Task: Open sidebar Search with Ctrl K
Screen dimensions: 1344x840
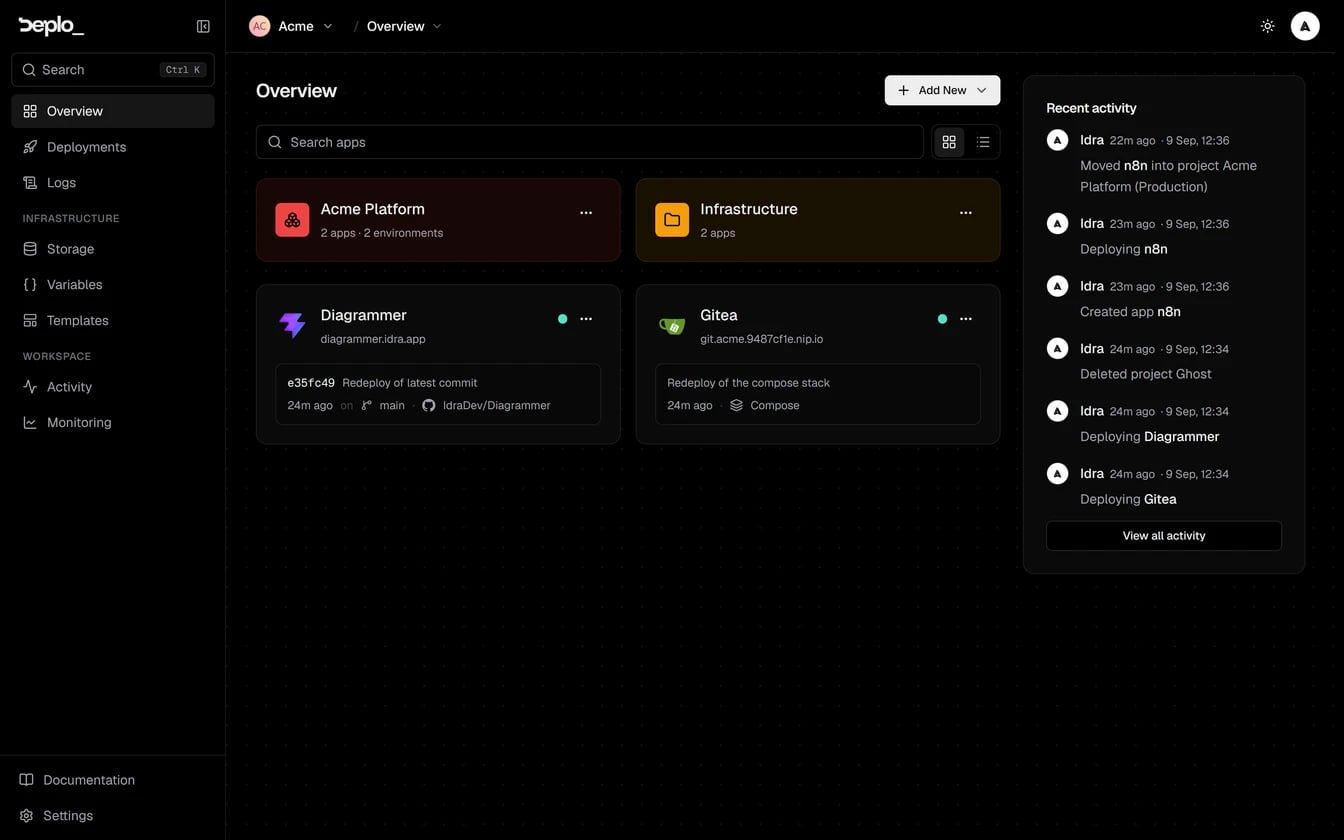Action: [x=113, y=70]
